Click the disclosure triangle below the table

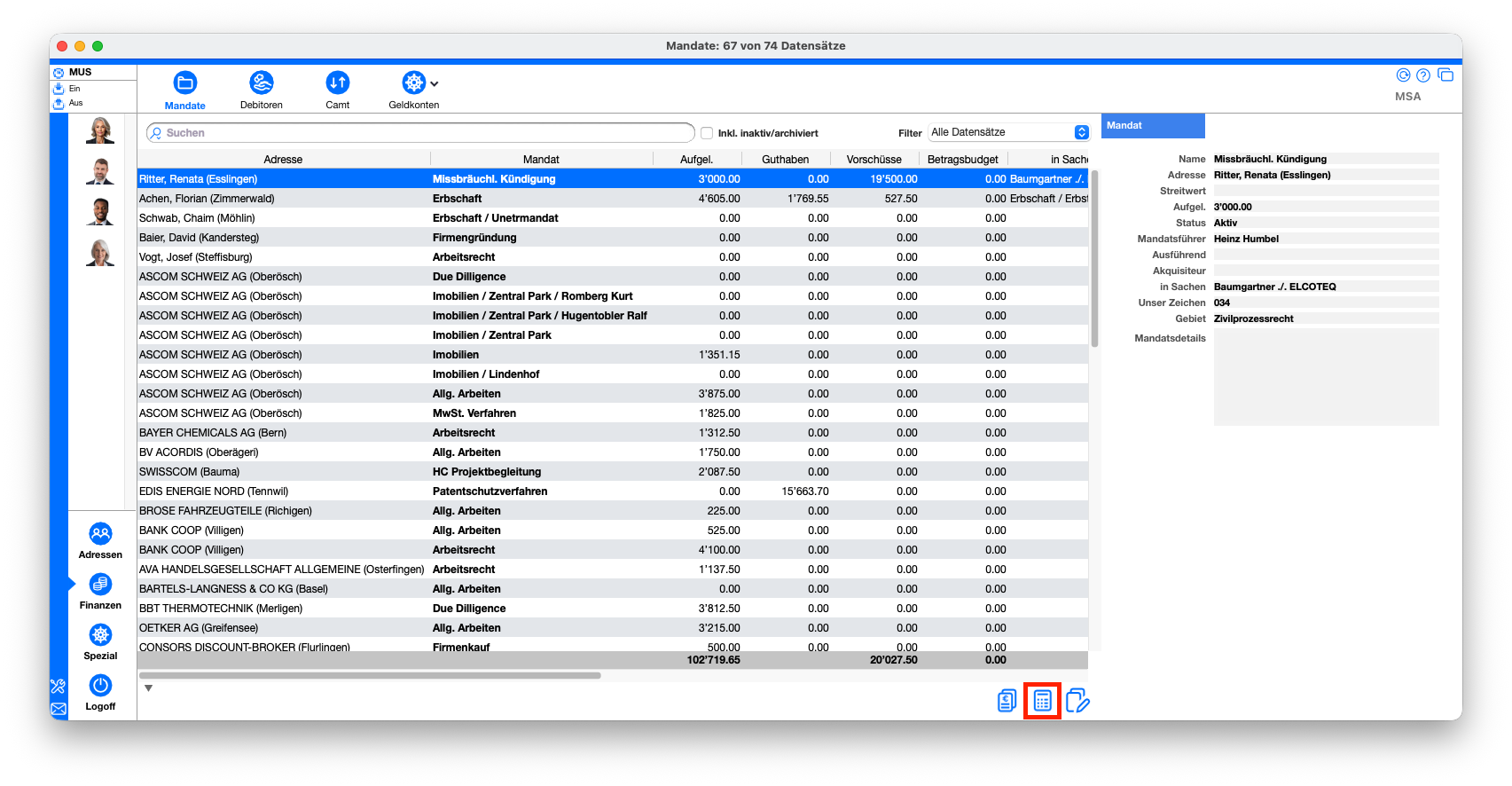point(149,688)
